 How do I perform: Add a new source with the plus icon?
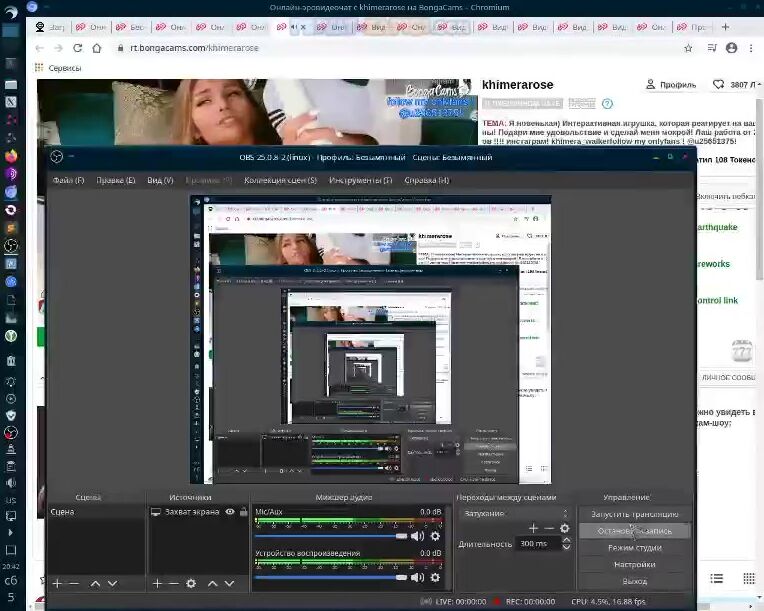(x=157, y=583)
